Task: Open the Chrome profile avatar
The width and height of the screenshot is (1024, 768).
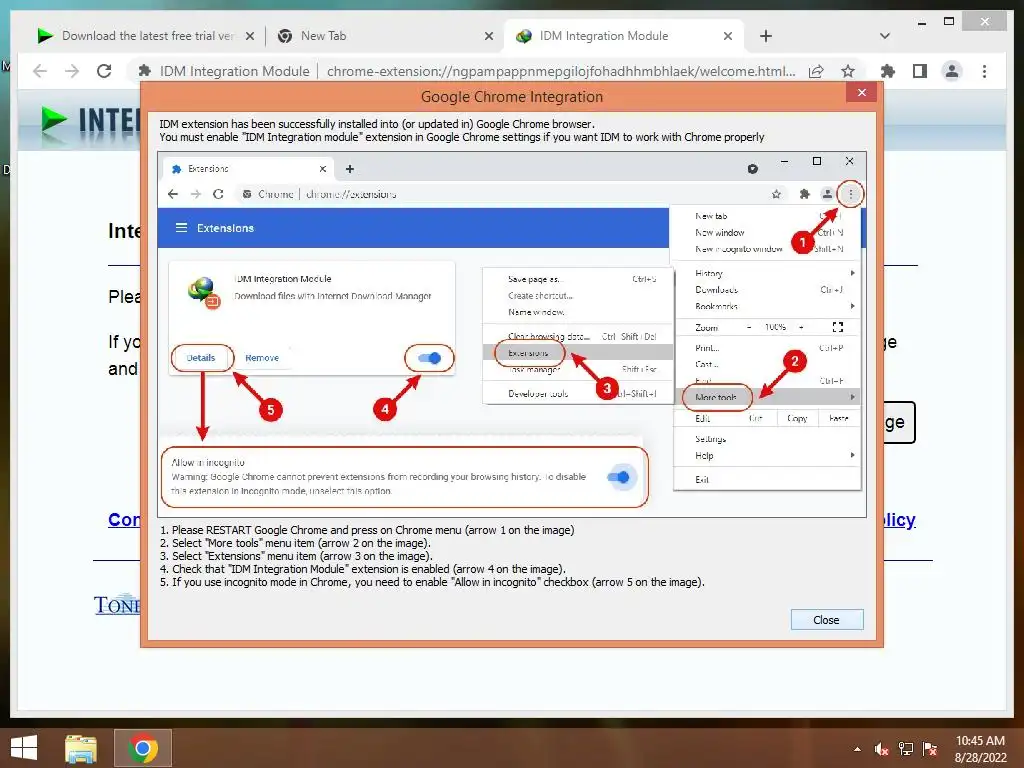Action: click(952, 71)
